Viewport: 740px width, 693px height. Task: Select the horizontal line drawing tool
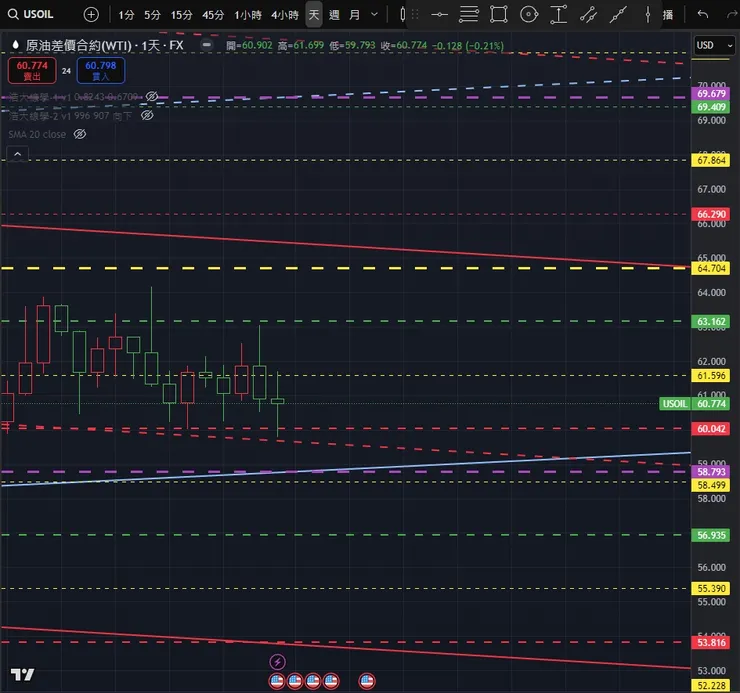pos(439,15)
